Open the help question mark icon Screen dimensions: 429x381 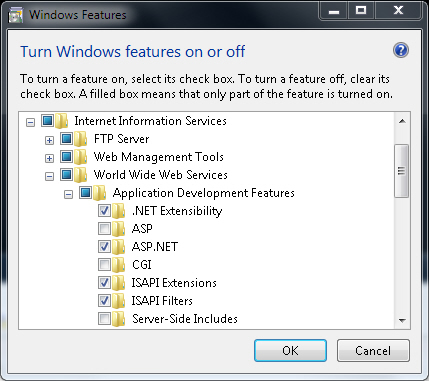401,51
